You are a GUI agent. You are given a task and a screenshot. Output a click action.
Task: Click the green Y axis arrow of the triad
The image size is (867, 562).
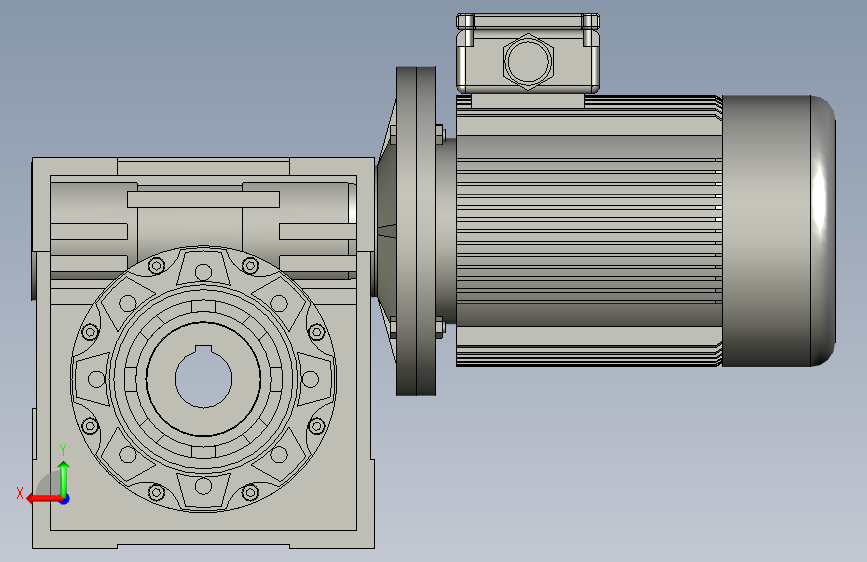(64, 479)
